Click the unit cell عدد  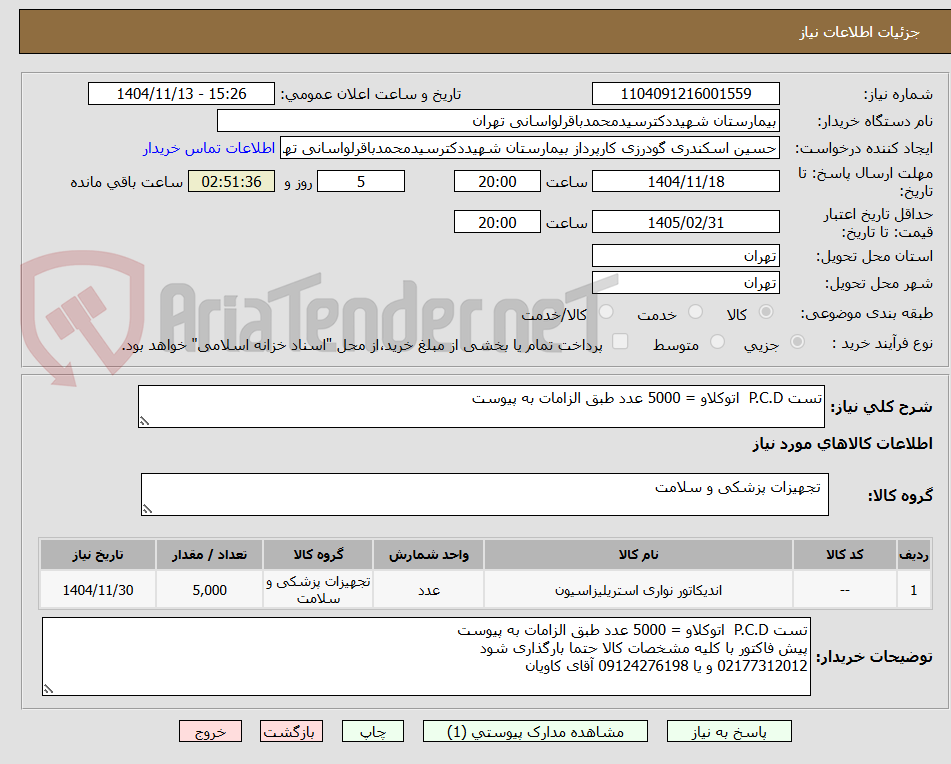pyautogui.click(x=428, y=589)
